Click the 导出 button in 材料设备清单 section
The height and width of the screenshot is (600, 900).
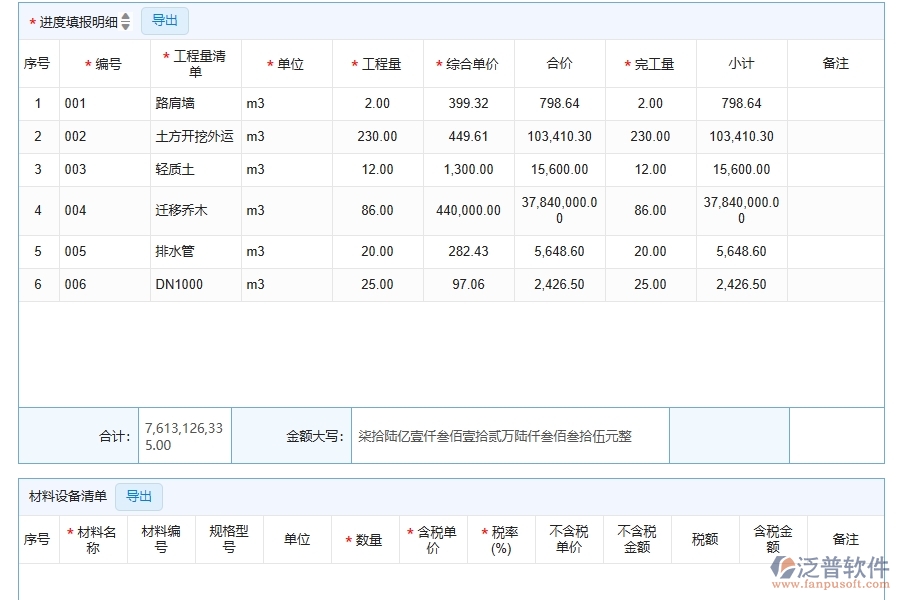(139, 496)
